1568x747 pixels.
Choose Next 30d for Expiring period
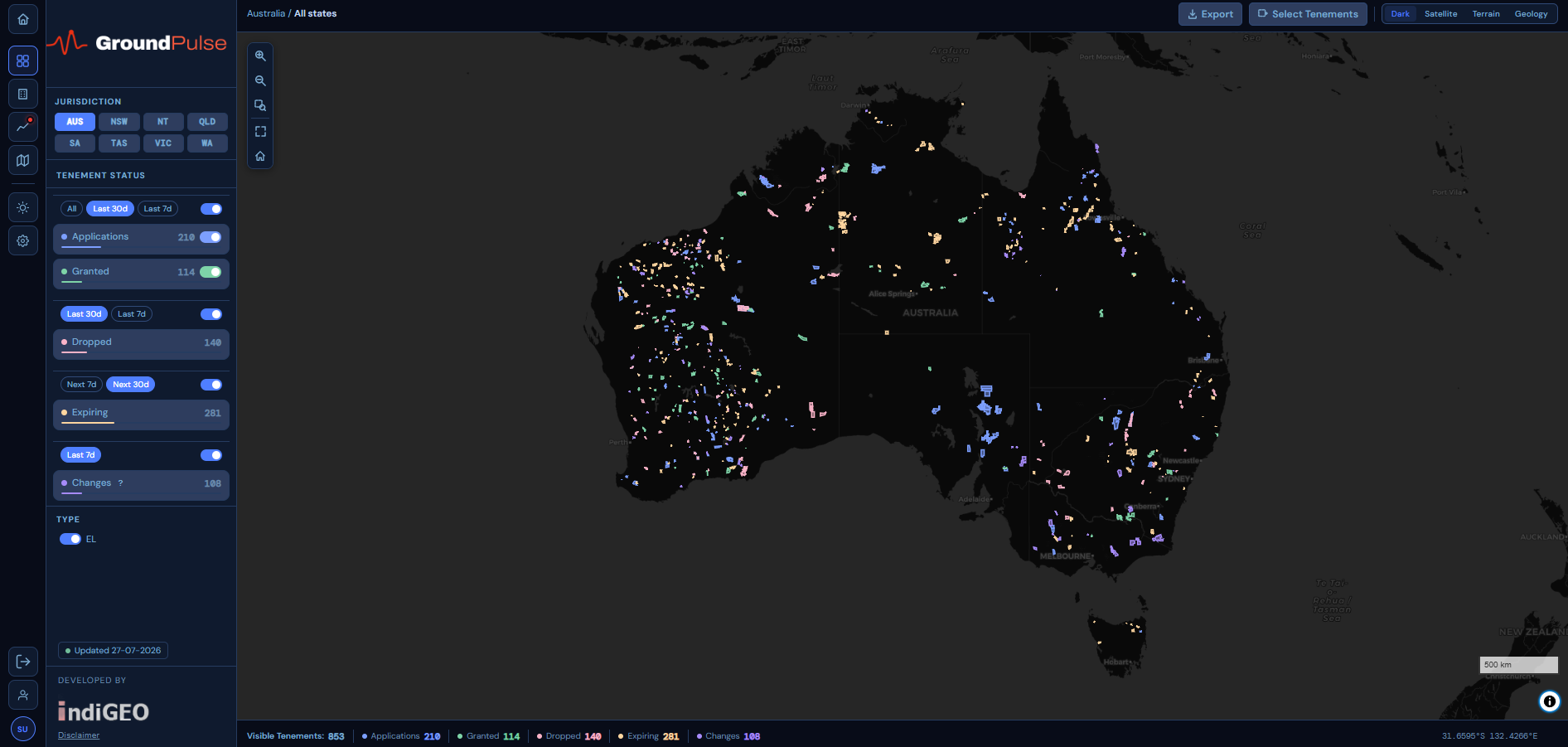click(131, 385)
